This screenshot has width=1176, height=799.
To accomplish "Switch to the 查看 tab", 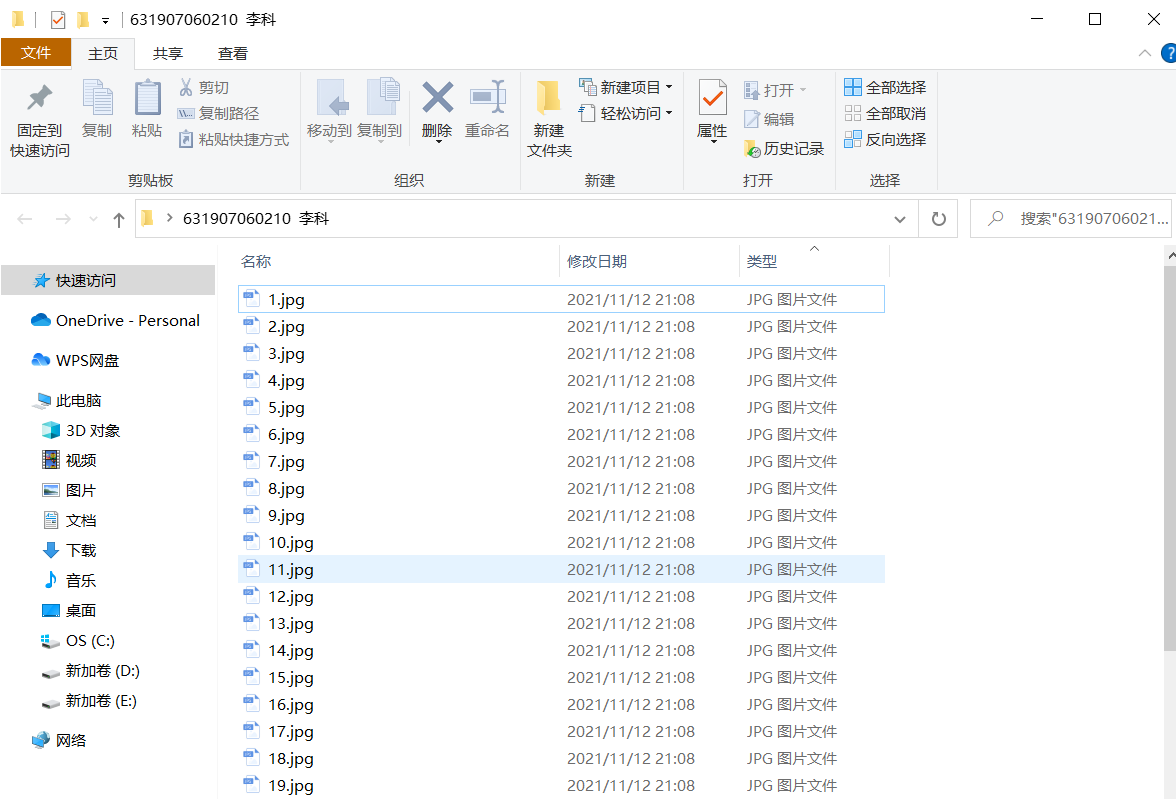I will click(233, 53).
